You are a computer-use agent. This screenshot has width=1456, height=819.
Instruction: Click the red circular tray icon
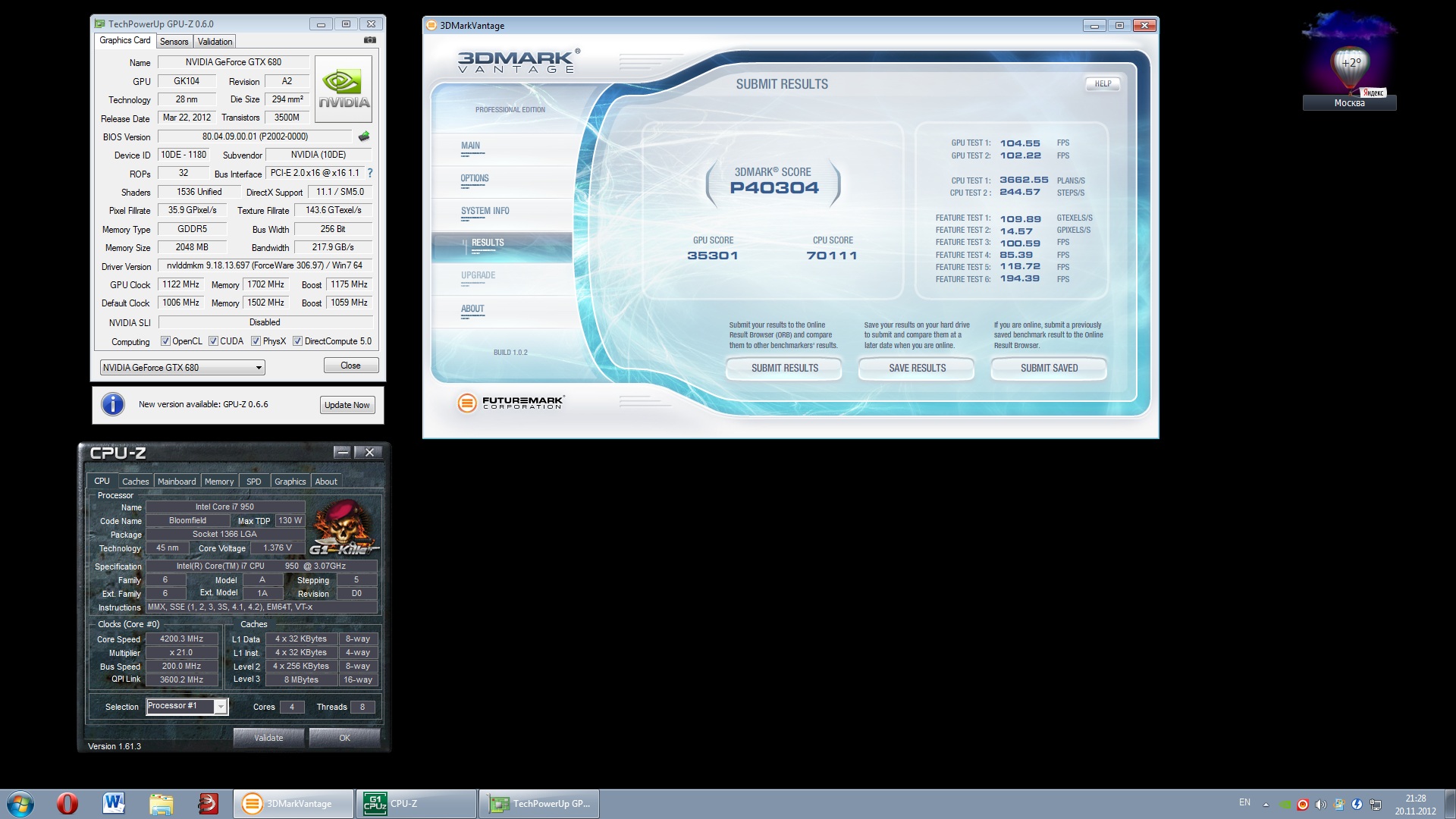(x=1303, y=805)
